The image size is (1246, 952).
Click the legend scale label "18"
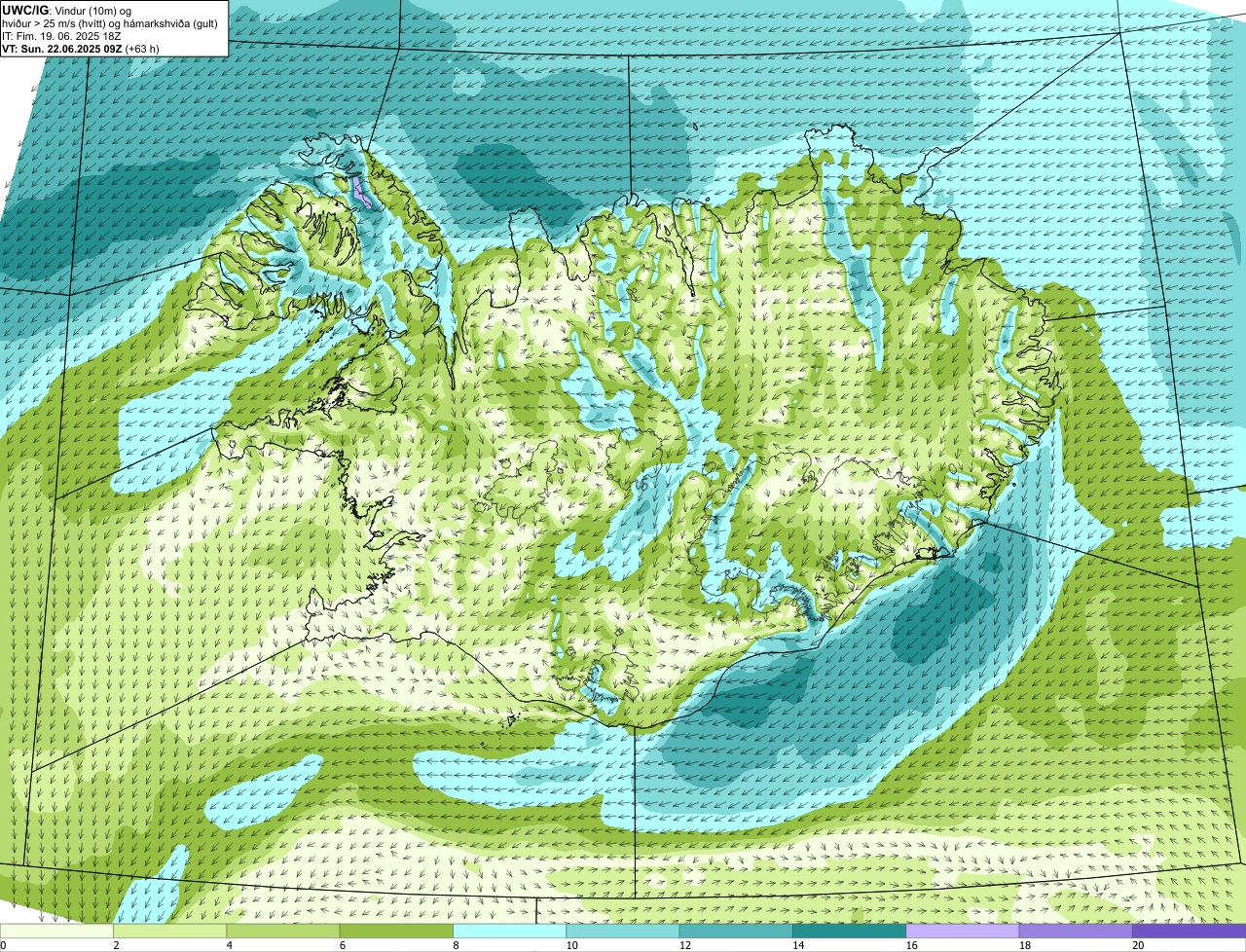(x=1024, y=945)
